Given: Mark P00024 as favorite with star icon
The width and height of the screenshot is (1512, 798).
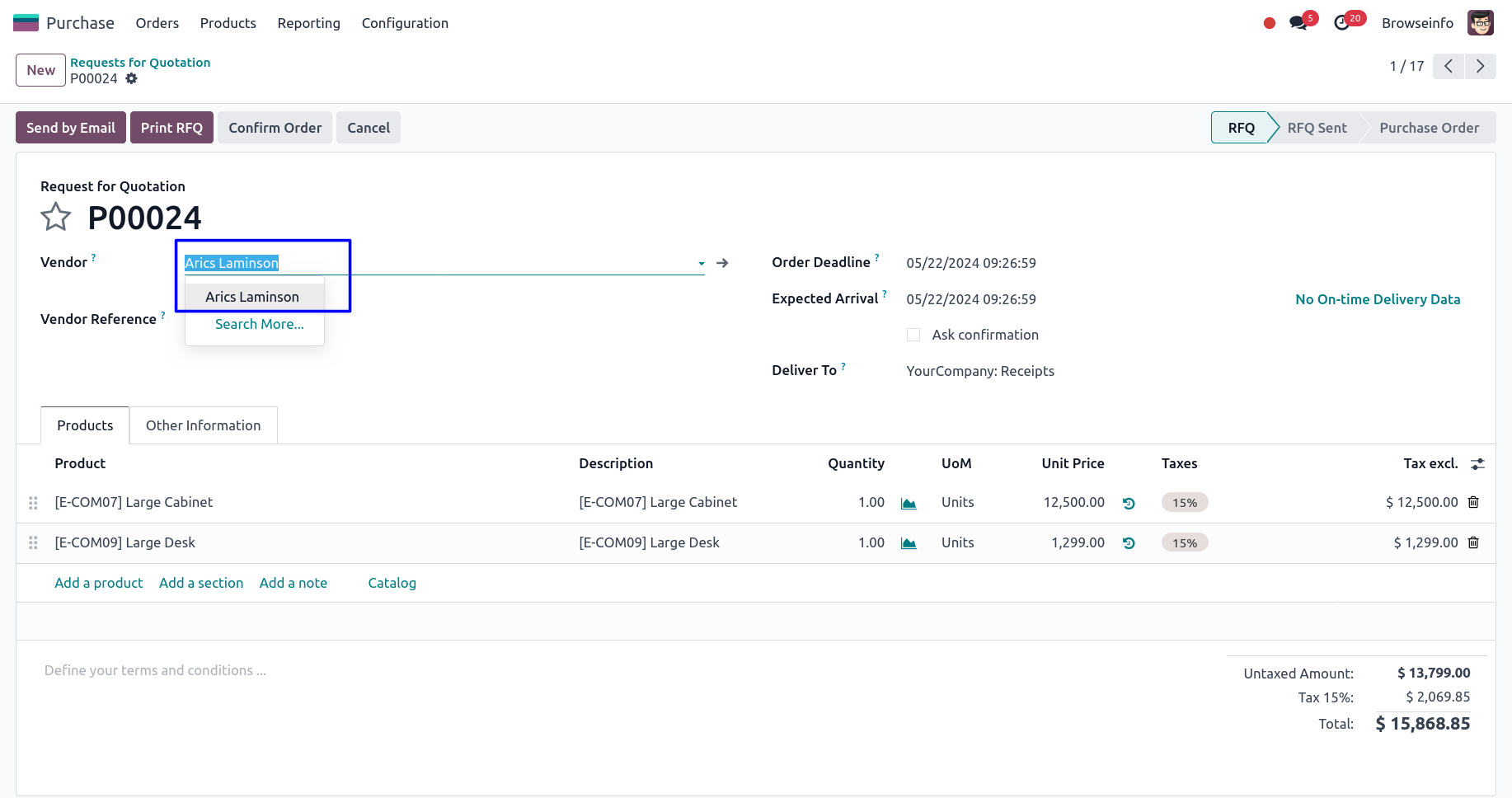Looking at the screenshot, I should pyautogui.click(x=56, y=218).
